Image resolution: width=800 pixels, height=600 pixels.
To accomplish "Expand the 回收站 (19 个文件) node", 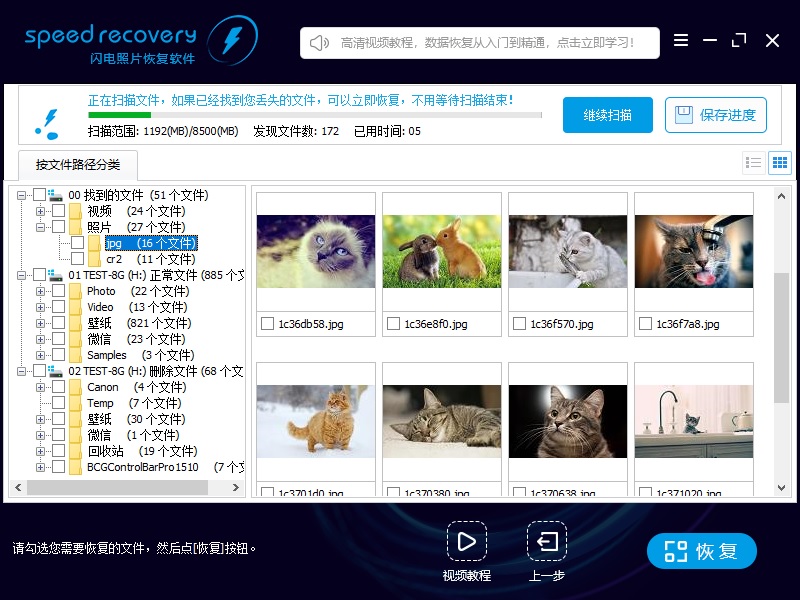I will click(x=40, y=451).
